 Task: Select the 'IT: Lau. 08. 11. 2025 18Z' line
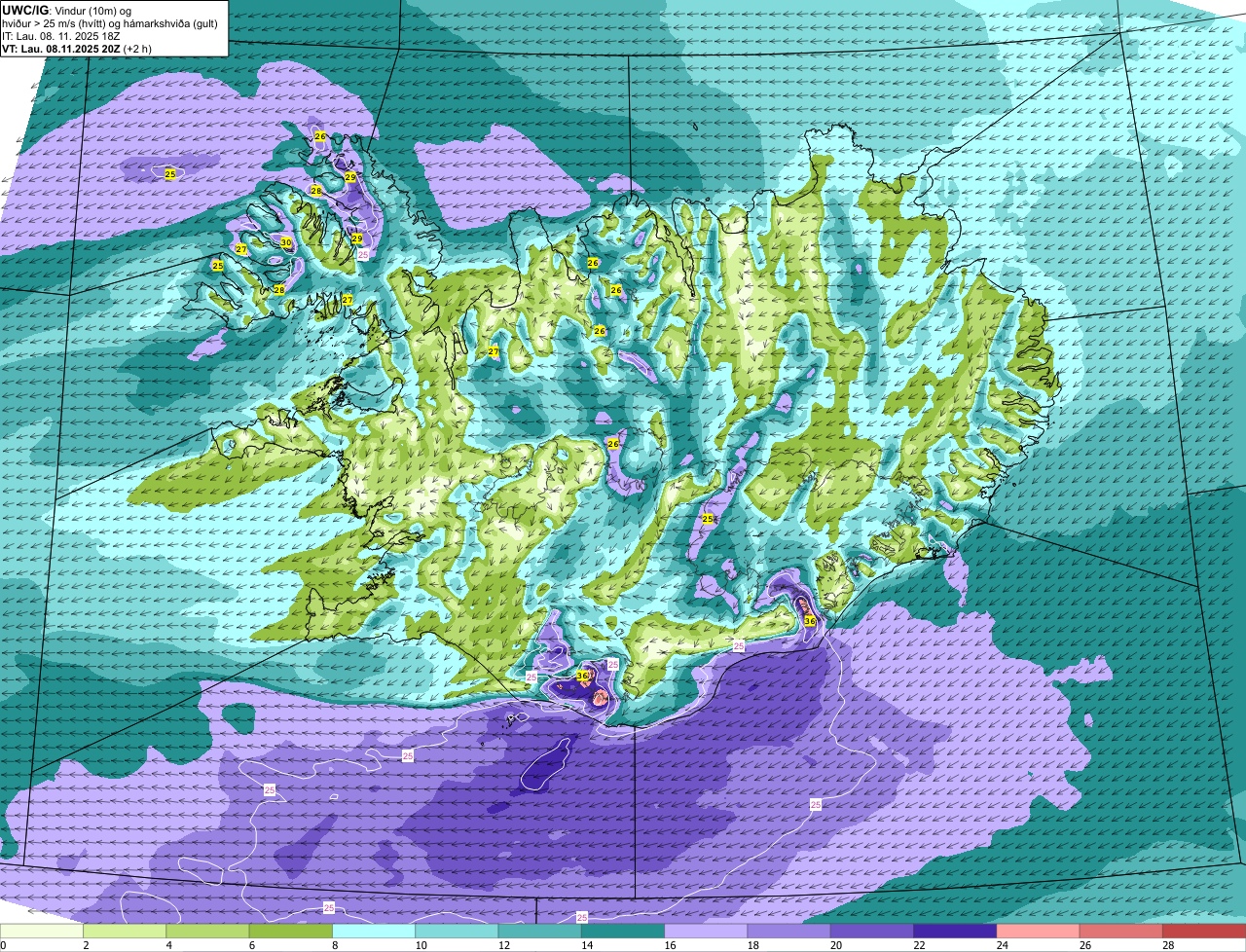[61, 36]
